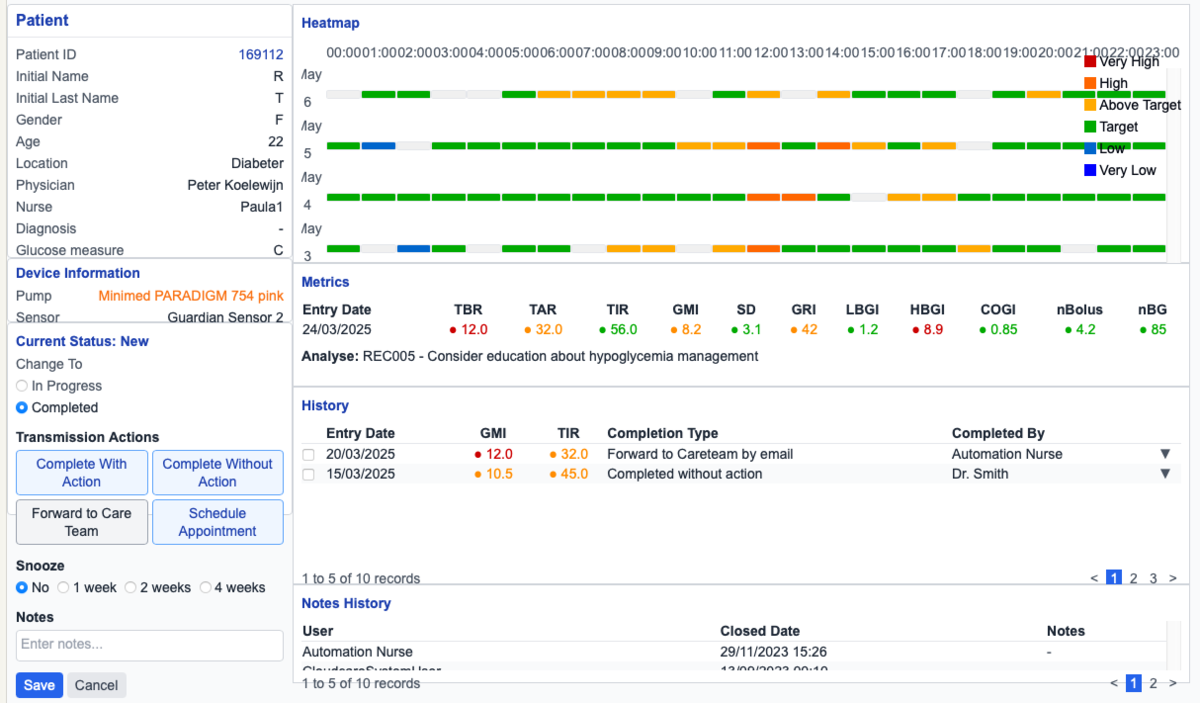
Task: Click the Complete With Action button
Action: 82,473
